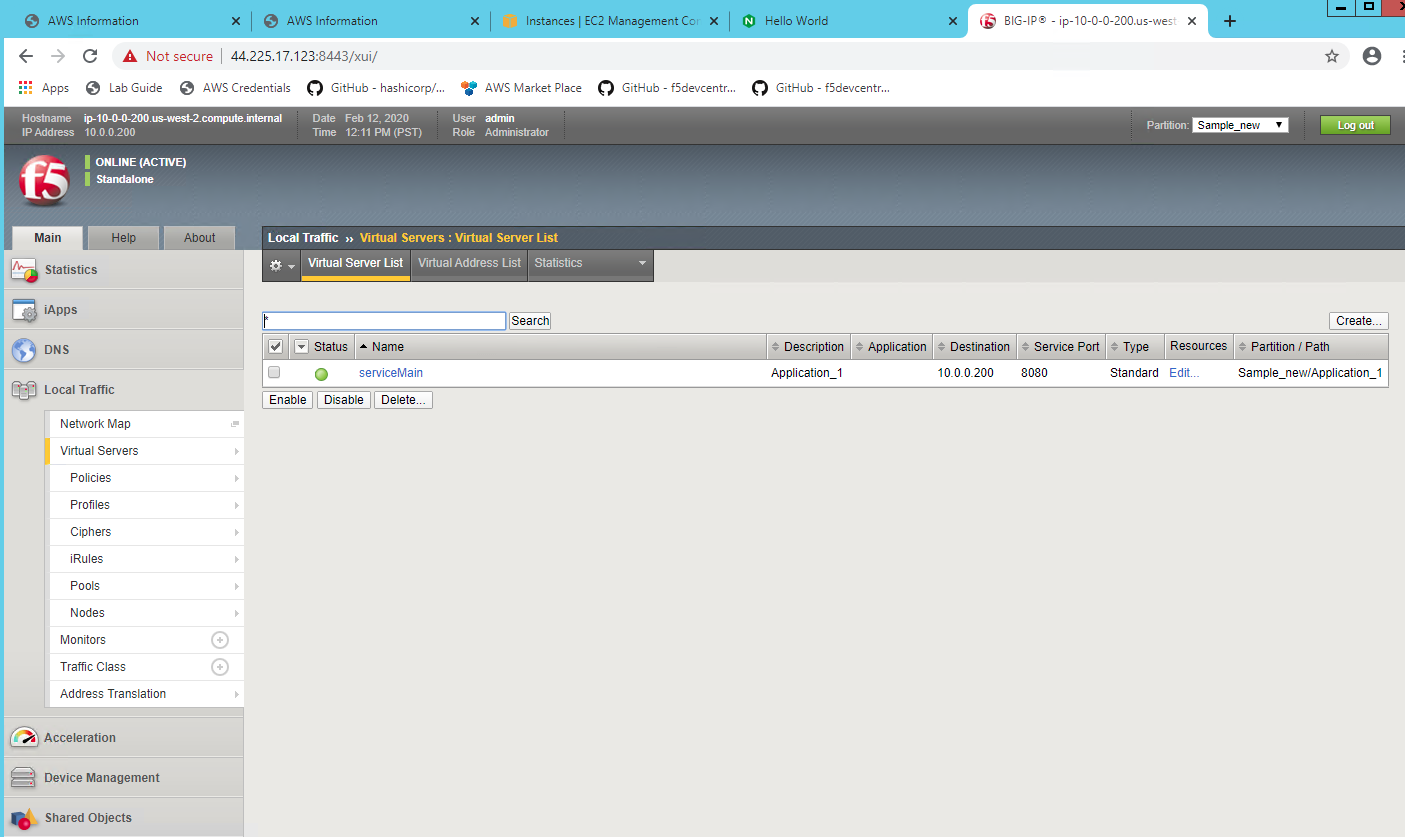Open the Partition dropdown showing Sample_new

1240,125
